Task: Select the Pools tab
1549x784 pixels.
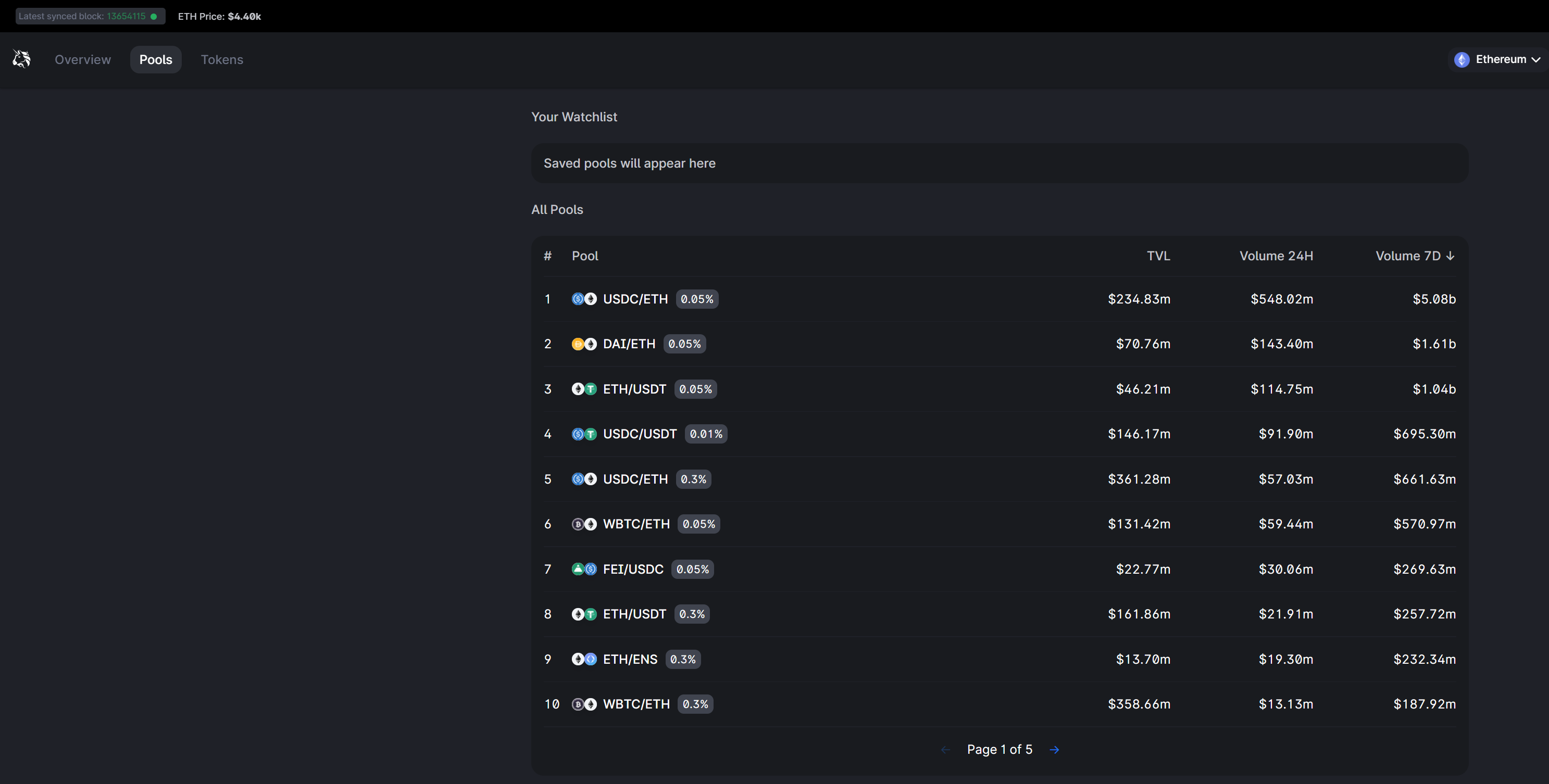Action: pos(156,59)
